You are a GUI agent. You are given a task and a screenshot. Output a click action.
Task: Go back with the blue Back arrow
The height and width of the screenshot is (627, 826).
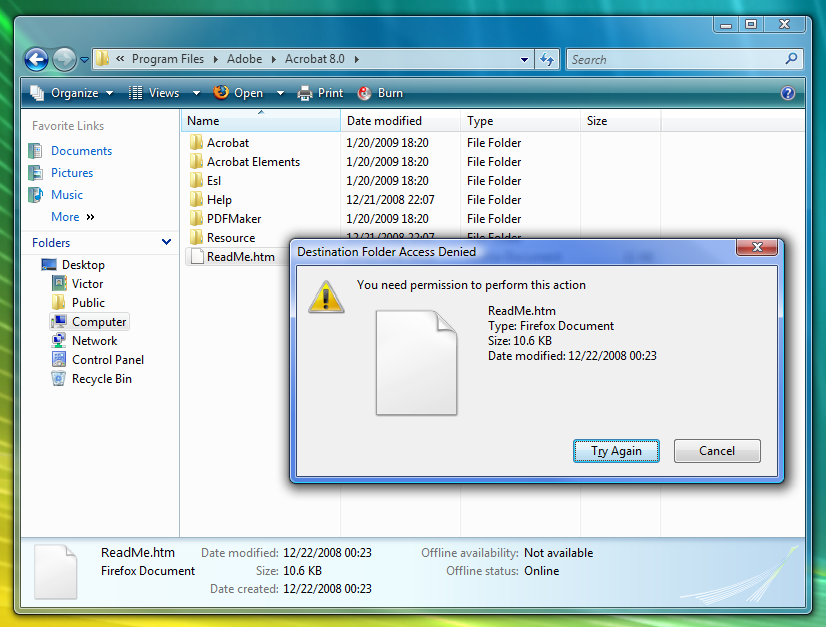(36, 59)
